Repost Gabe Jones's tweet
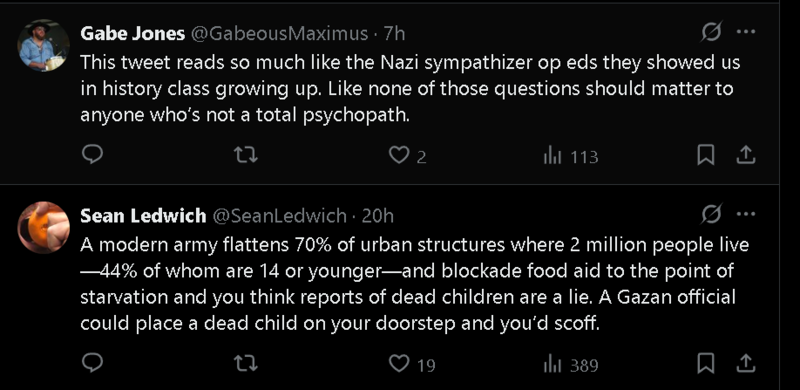The image size is (800, 390). (x=245, y=155)
